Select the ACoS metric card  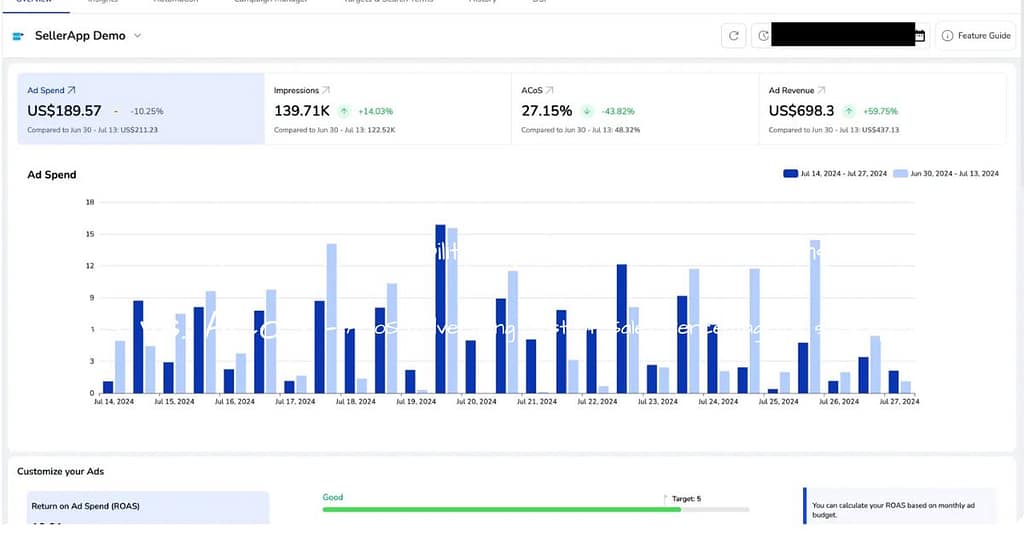[633, 109]
